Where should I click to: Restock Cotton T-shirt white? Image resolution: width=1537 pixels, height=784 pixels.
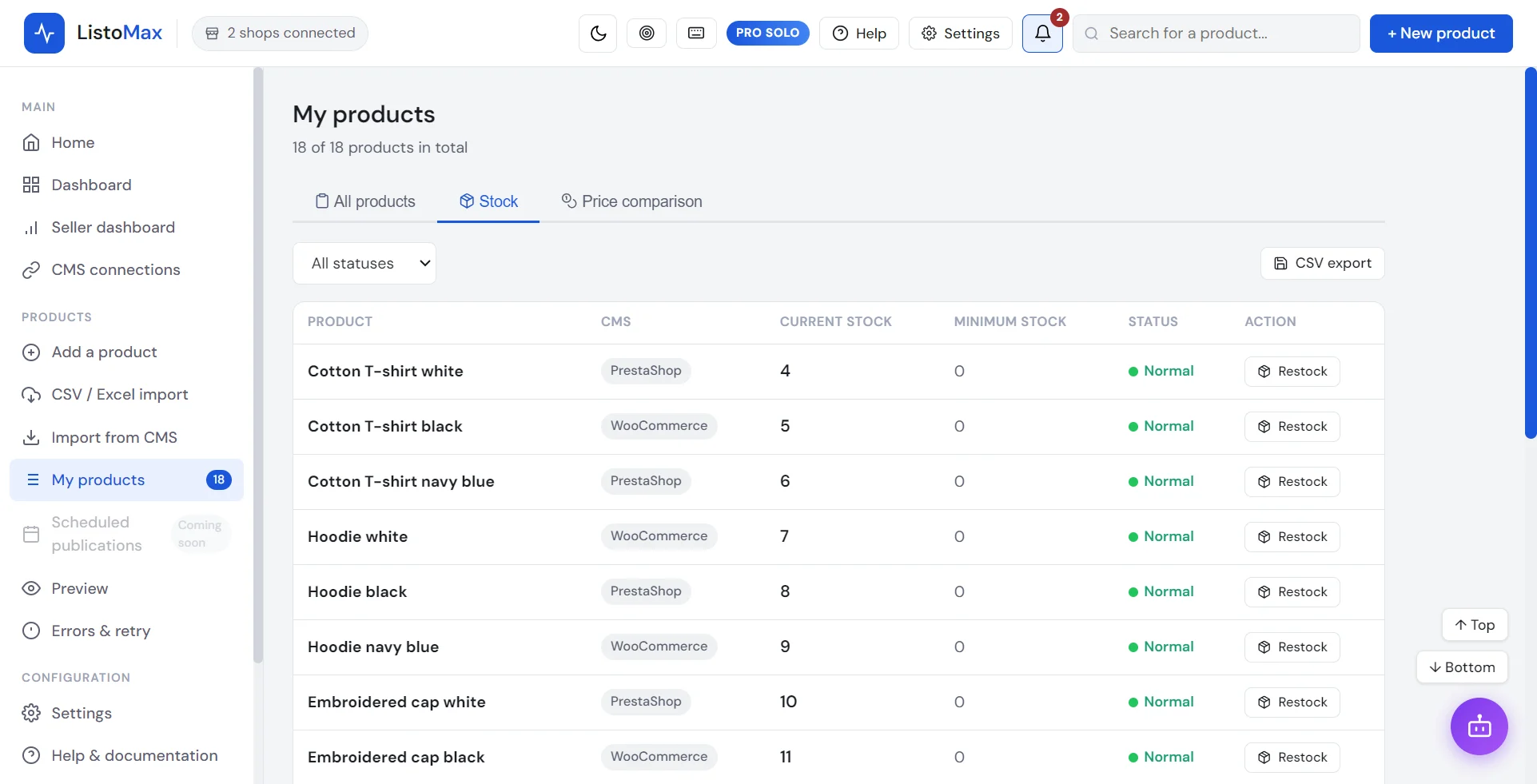(1292, 372)
